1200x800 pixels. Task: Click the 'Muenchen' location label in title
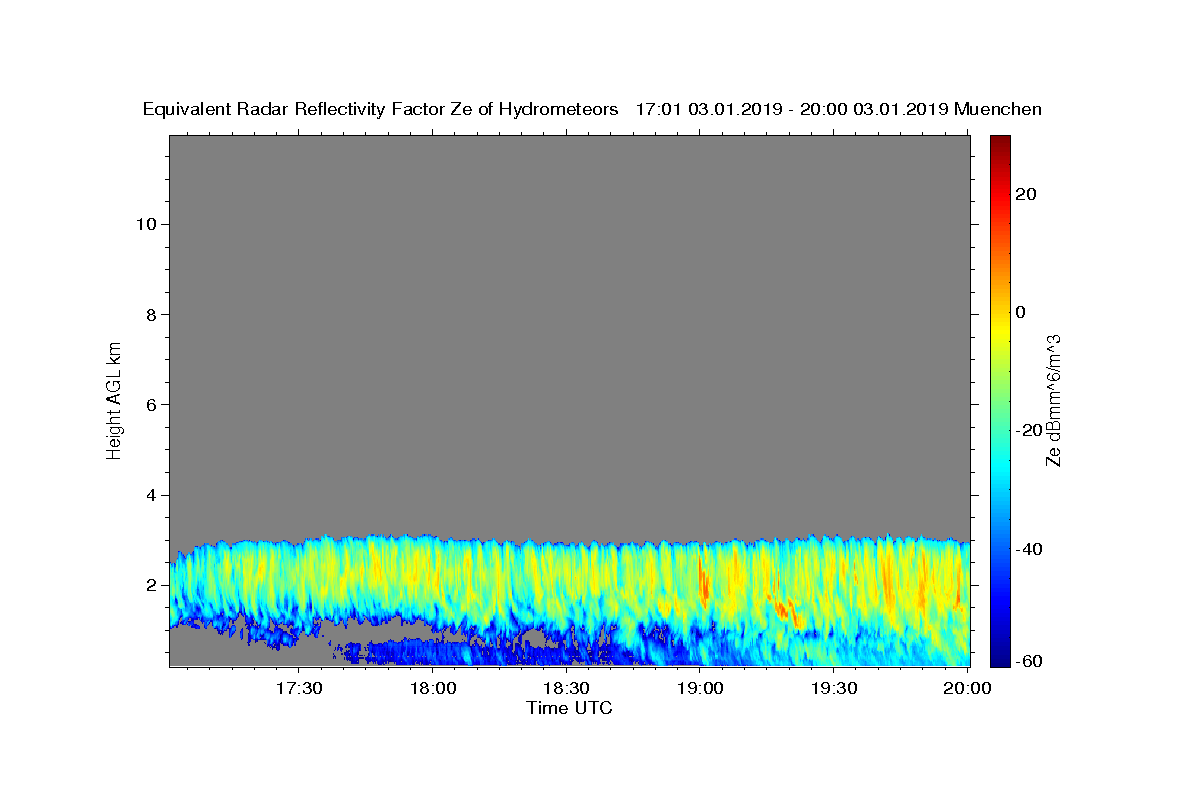click(x=998, y=109)
